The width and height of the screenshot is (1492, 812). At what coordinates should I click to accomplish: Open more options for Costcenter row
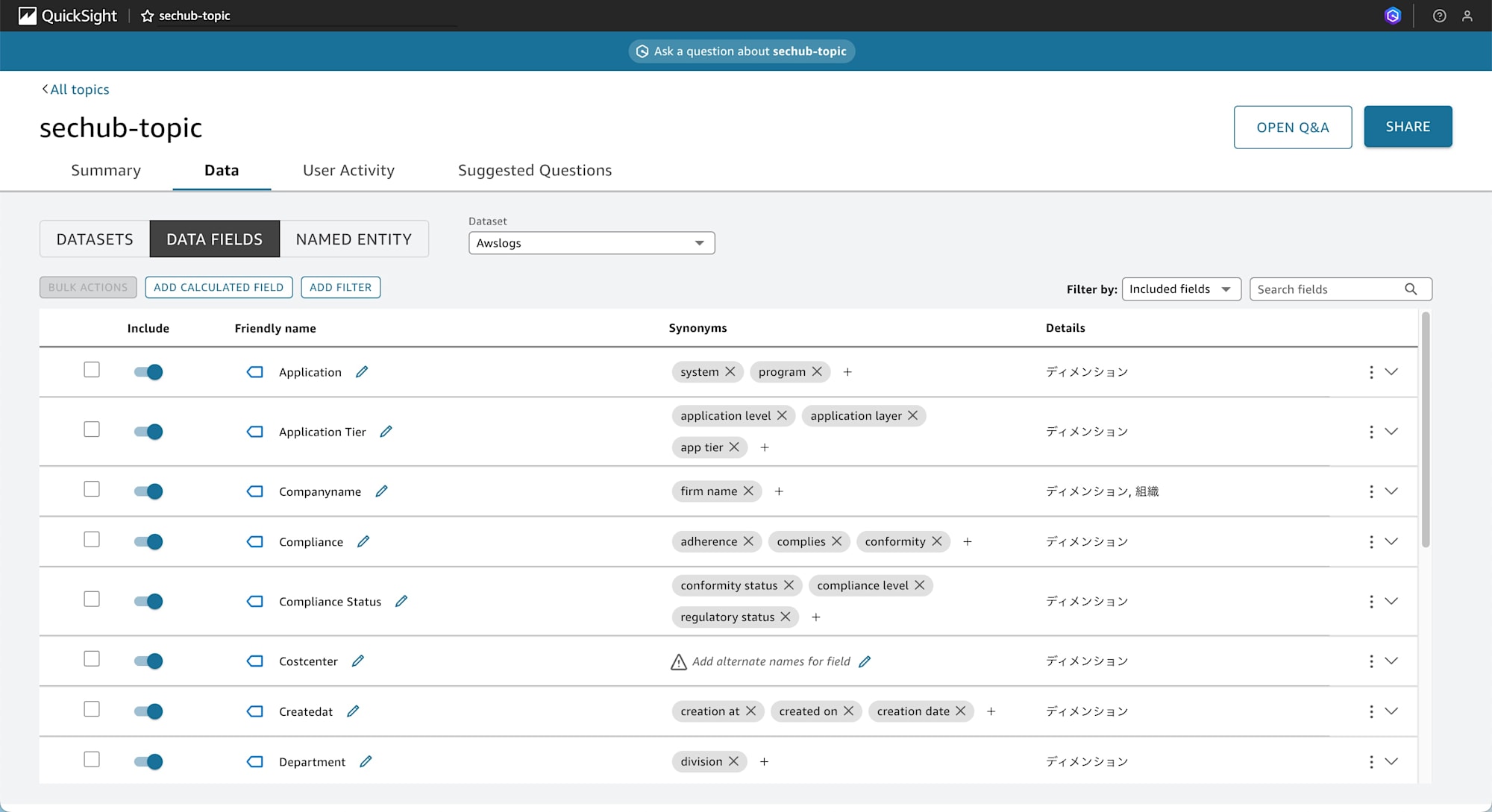(x=1371, y=661)
